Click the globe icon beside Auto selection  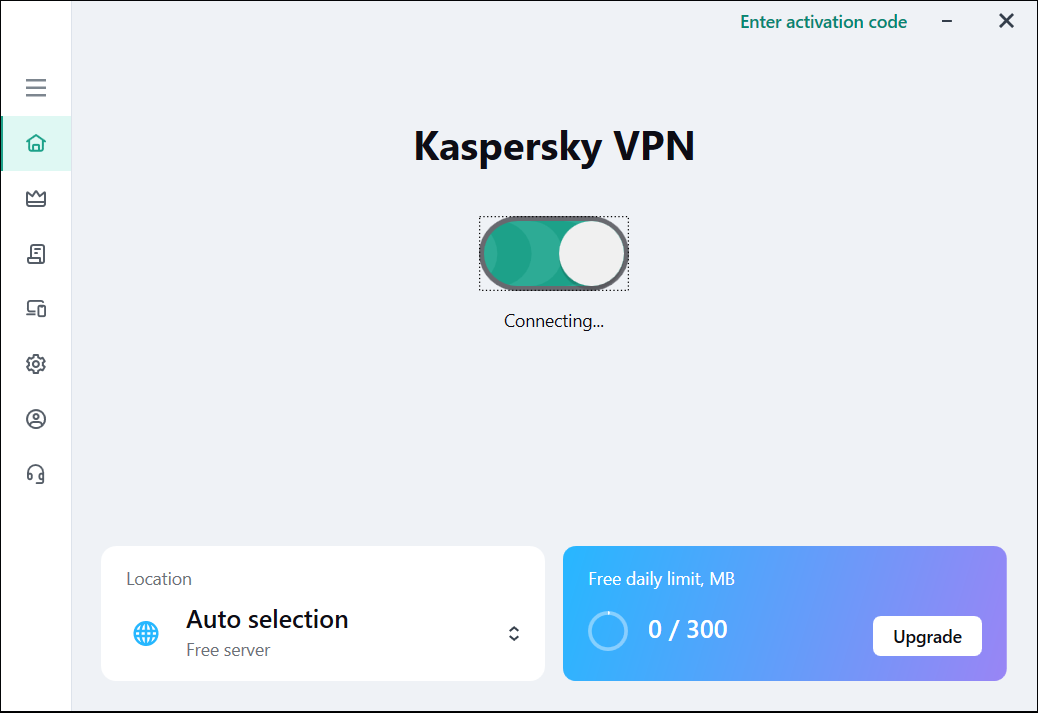pyautogui.click(x=146, y=633)
